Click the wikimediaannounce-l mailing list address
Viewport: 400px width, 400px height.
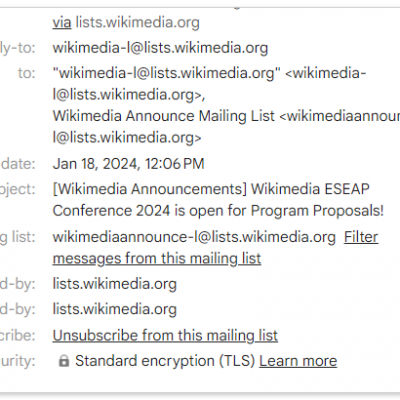[194, 237]
